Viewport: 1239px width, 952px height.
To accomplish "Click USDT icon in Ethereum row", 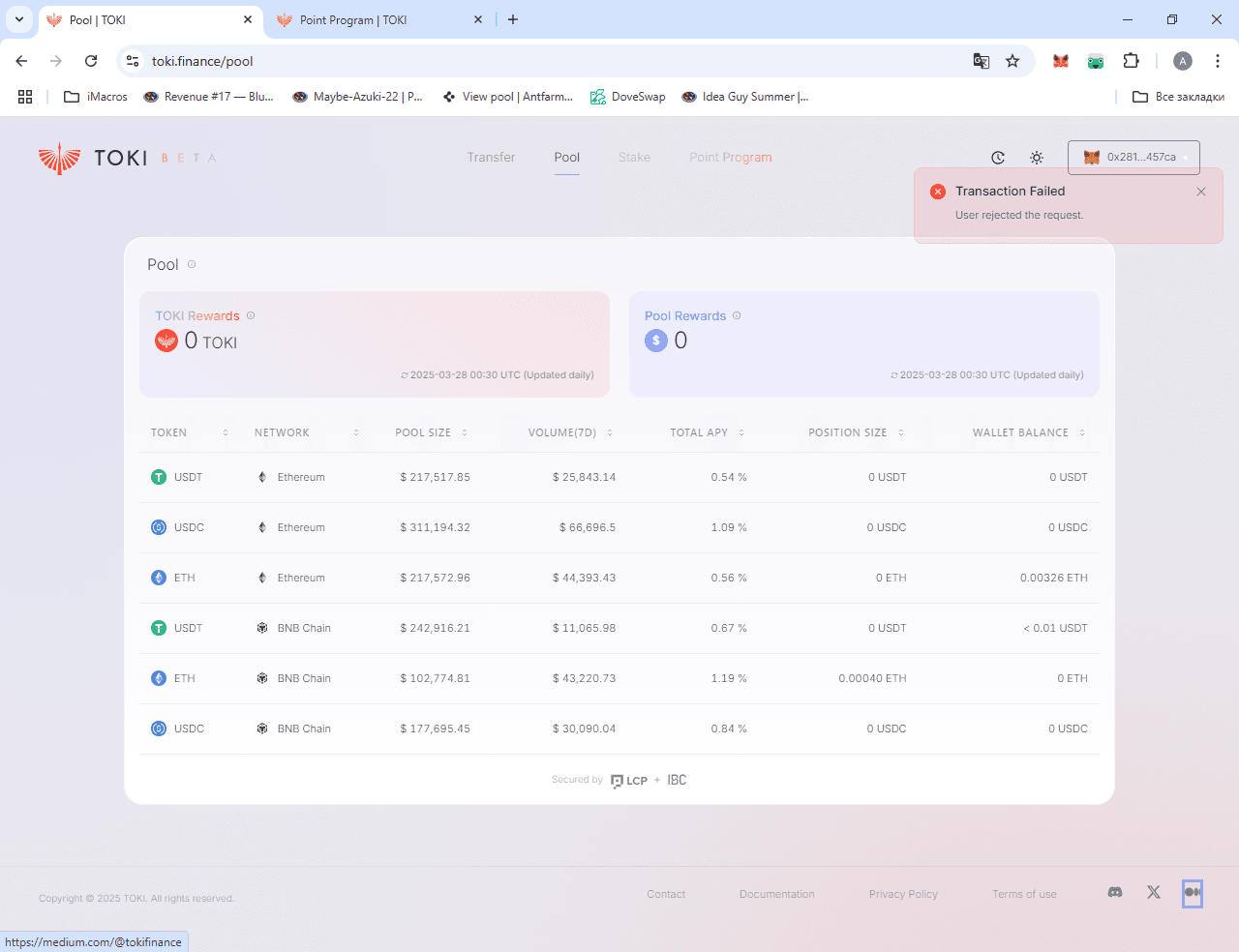I will (159, 477).
